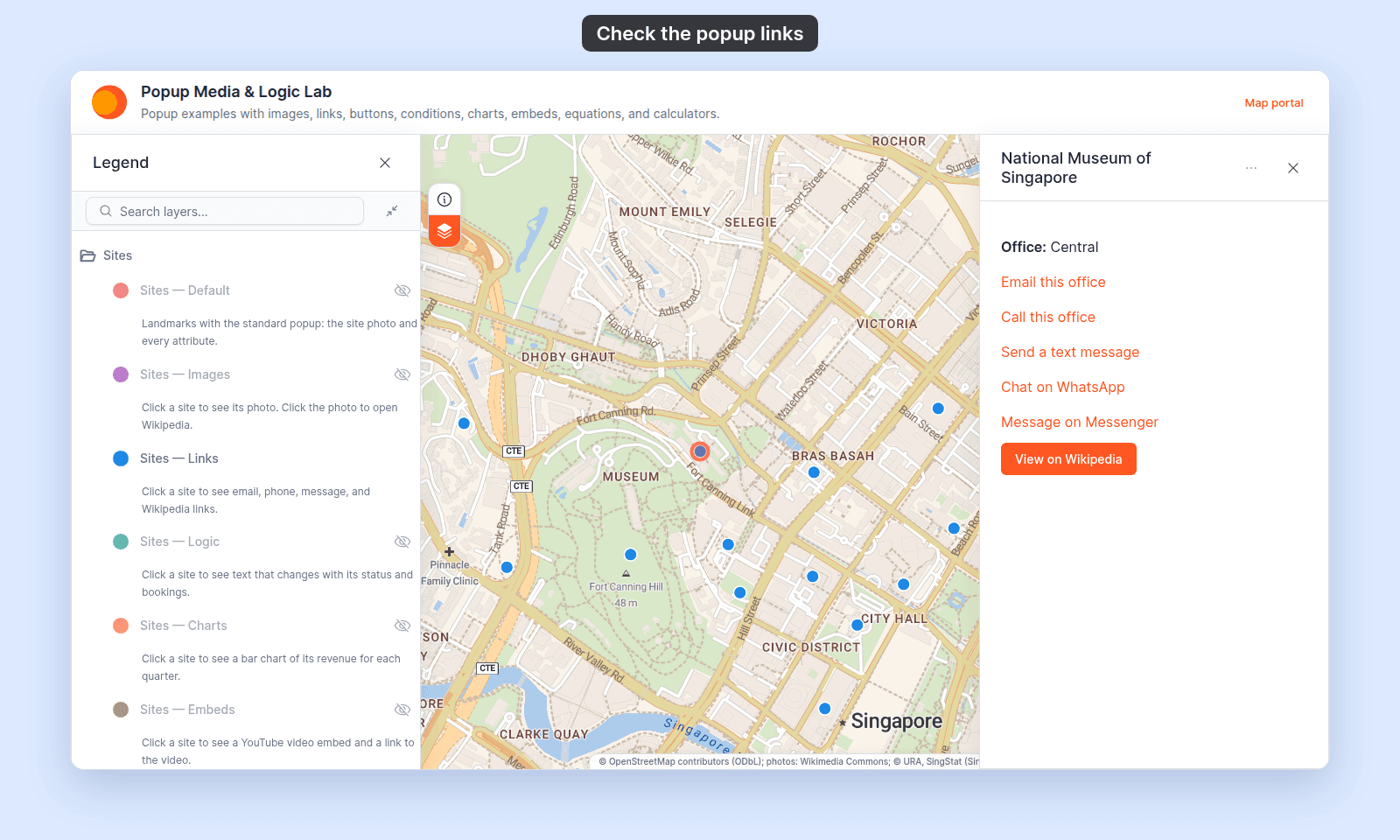Click the search magnifier icon
This screenshot has height=840, width=1400.
106,211
